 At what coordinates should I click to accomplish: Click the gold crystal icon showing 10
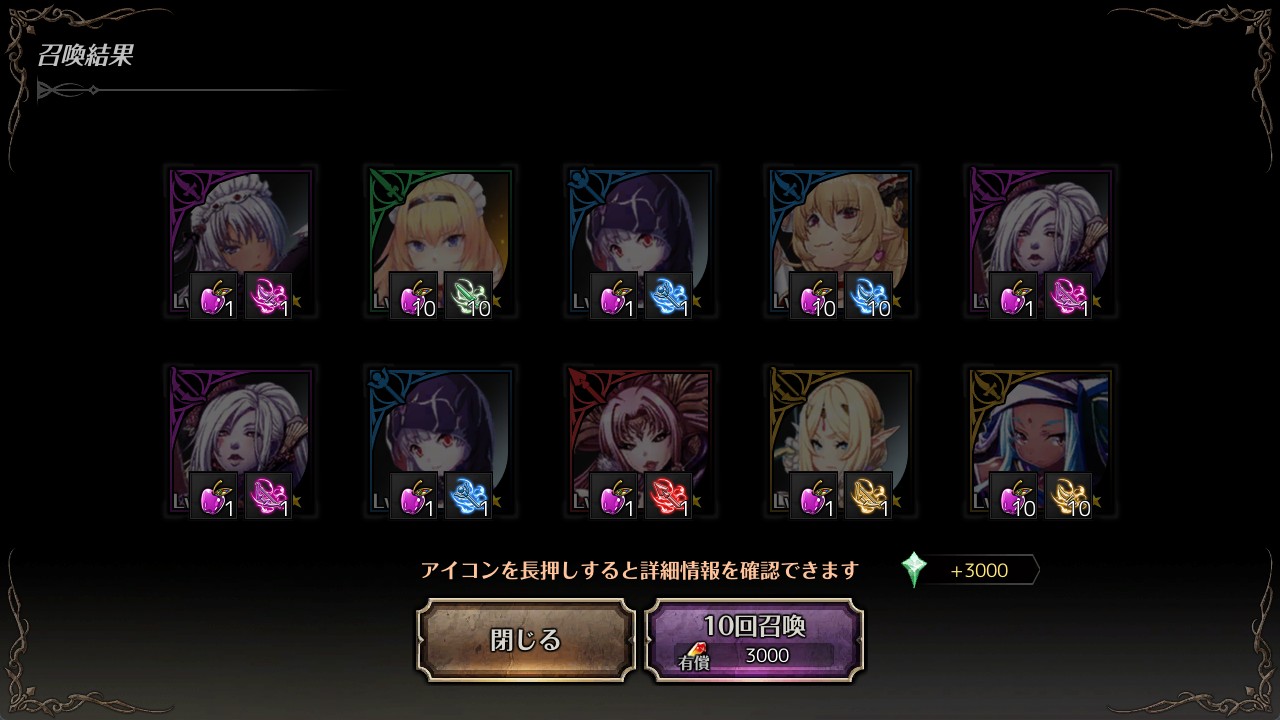click(1068, 495)
